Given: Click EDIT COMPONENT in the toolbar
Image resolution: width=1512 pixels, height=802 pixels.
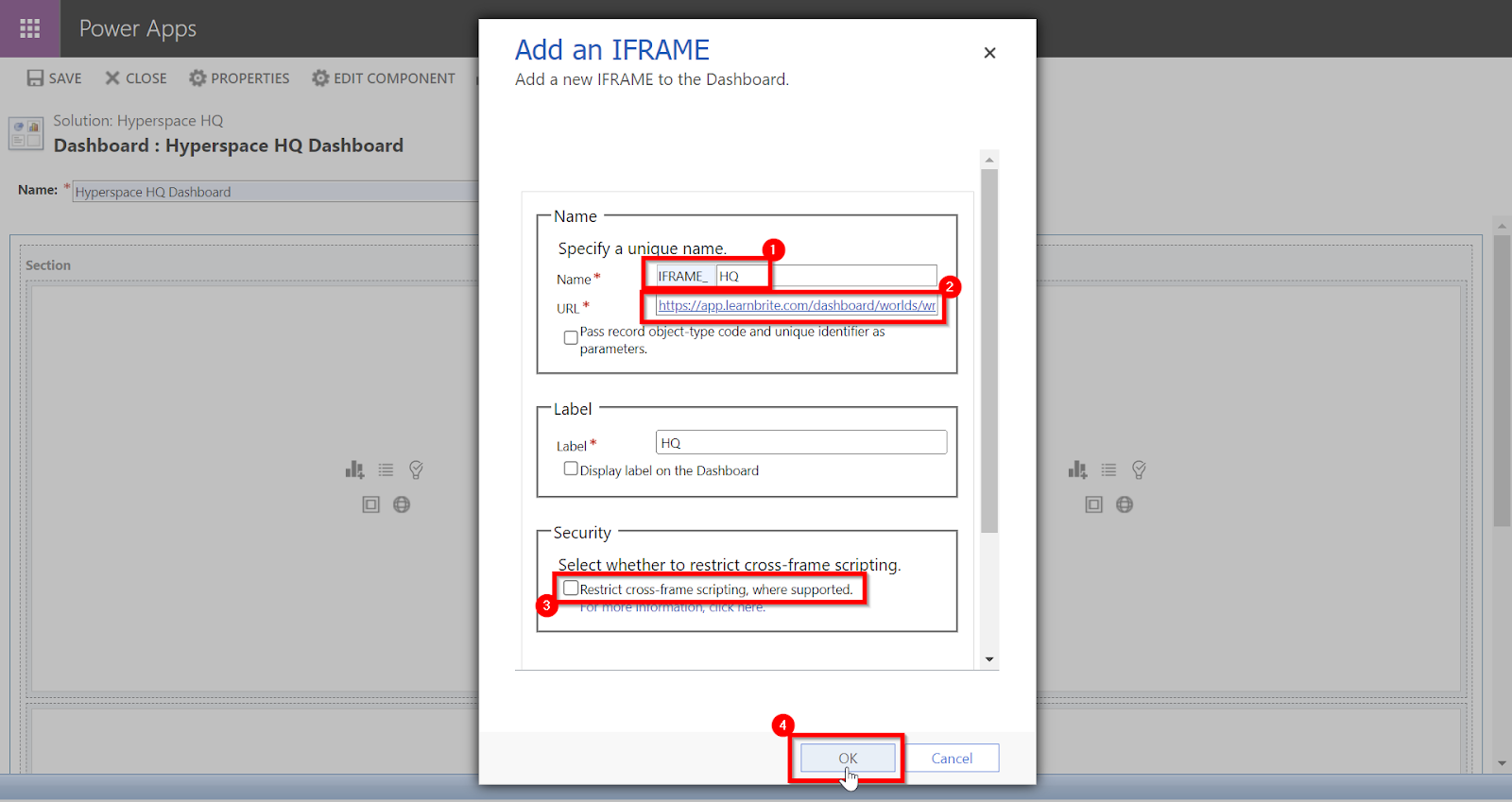Looking at the screenshot, I should coord(384,78).
